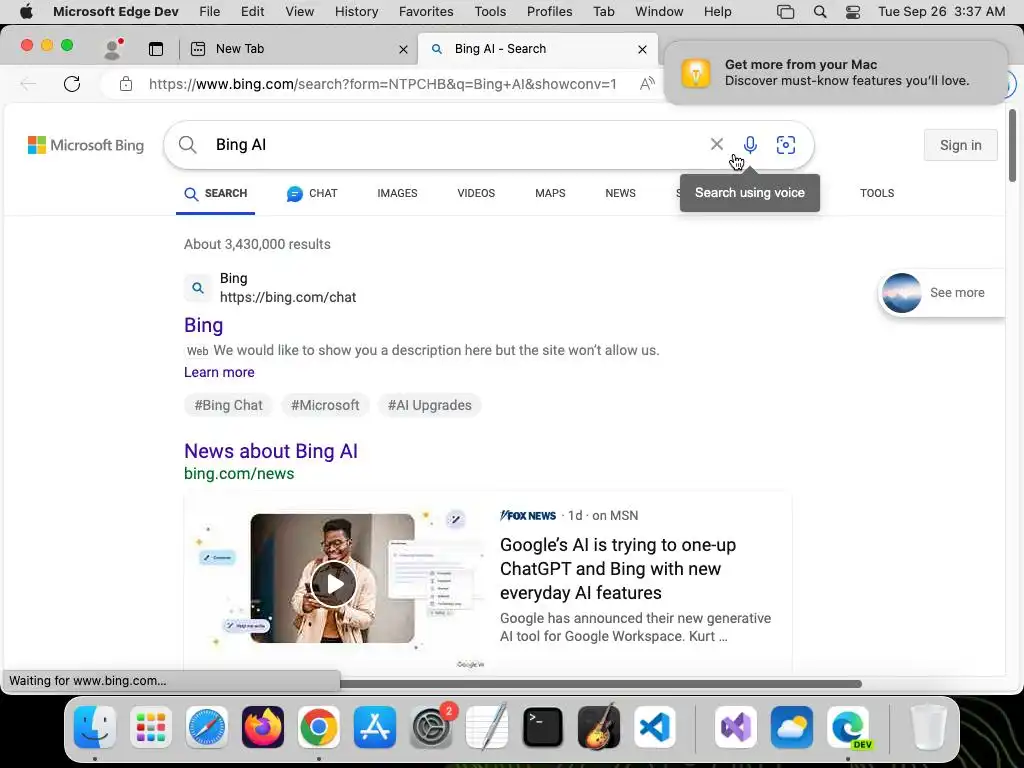
Task: Open Control Center in menu bar
Action: (853, 12)
